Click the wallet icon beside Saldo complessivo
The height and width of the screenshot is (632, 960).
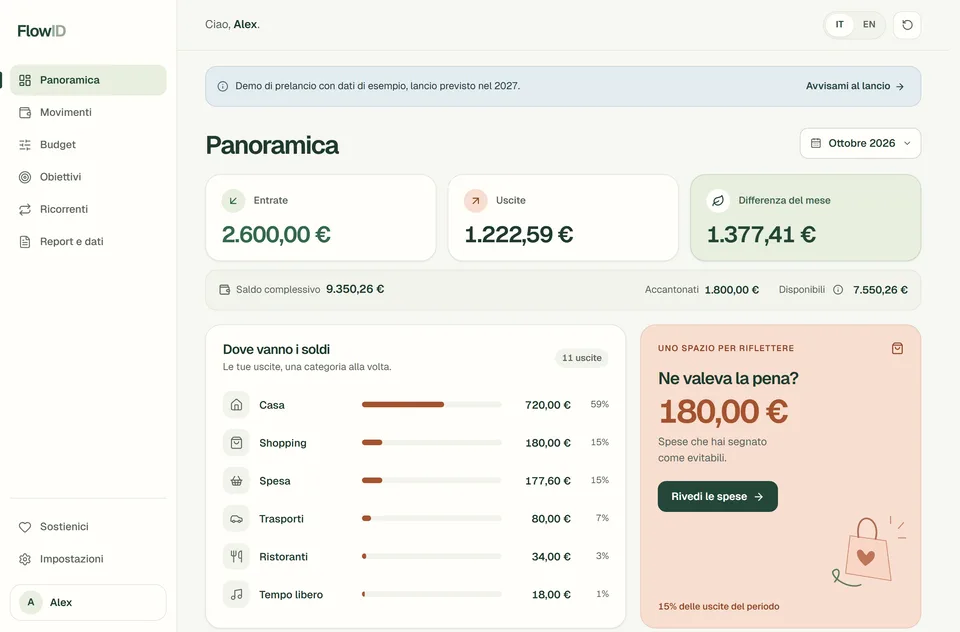pos(225,290)
